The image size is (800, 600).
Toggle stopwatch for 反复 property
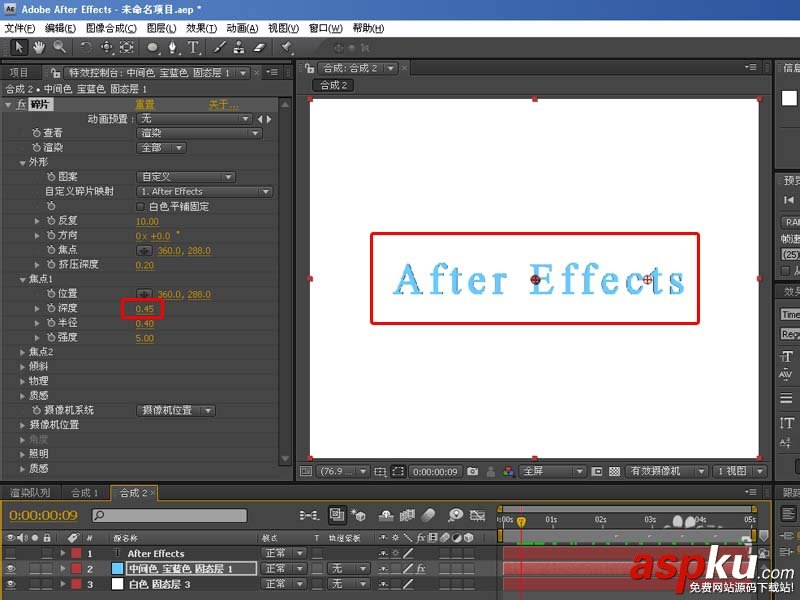[51, 220]
